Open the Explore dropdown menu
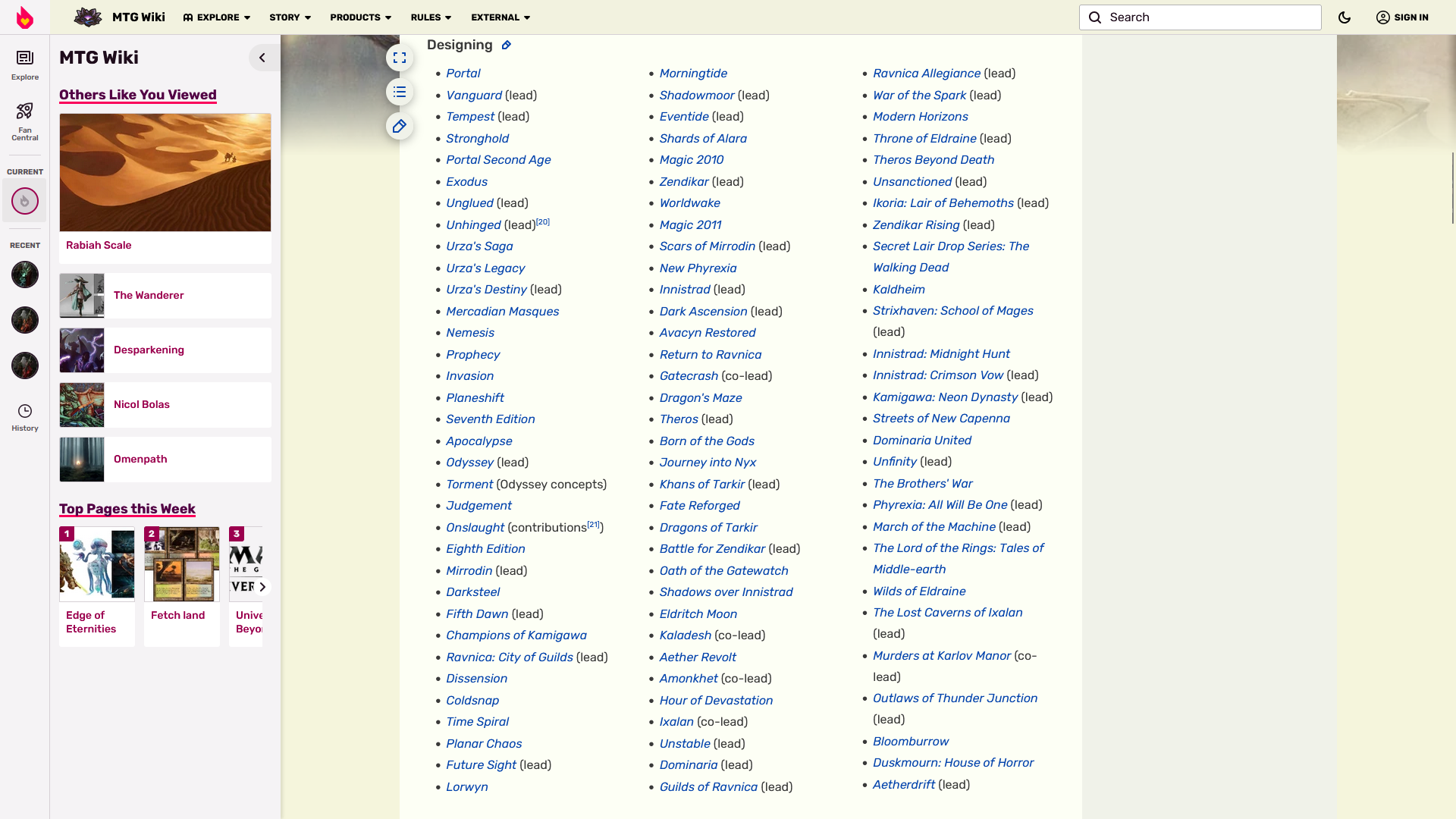1456x819 pixels. [216, 17]
